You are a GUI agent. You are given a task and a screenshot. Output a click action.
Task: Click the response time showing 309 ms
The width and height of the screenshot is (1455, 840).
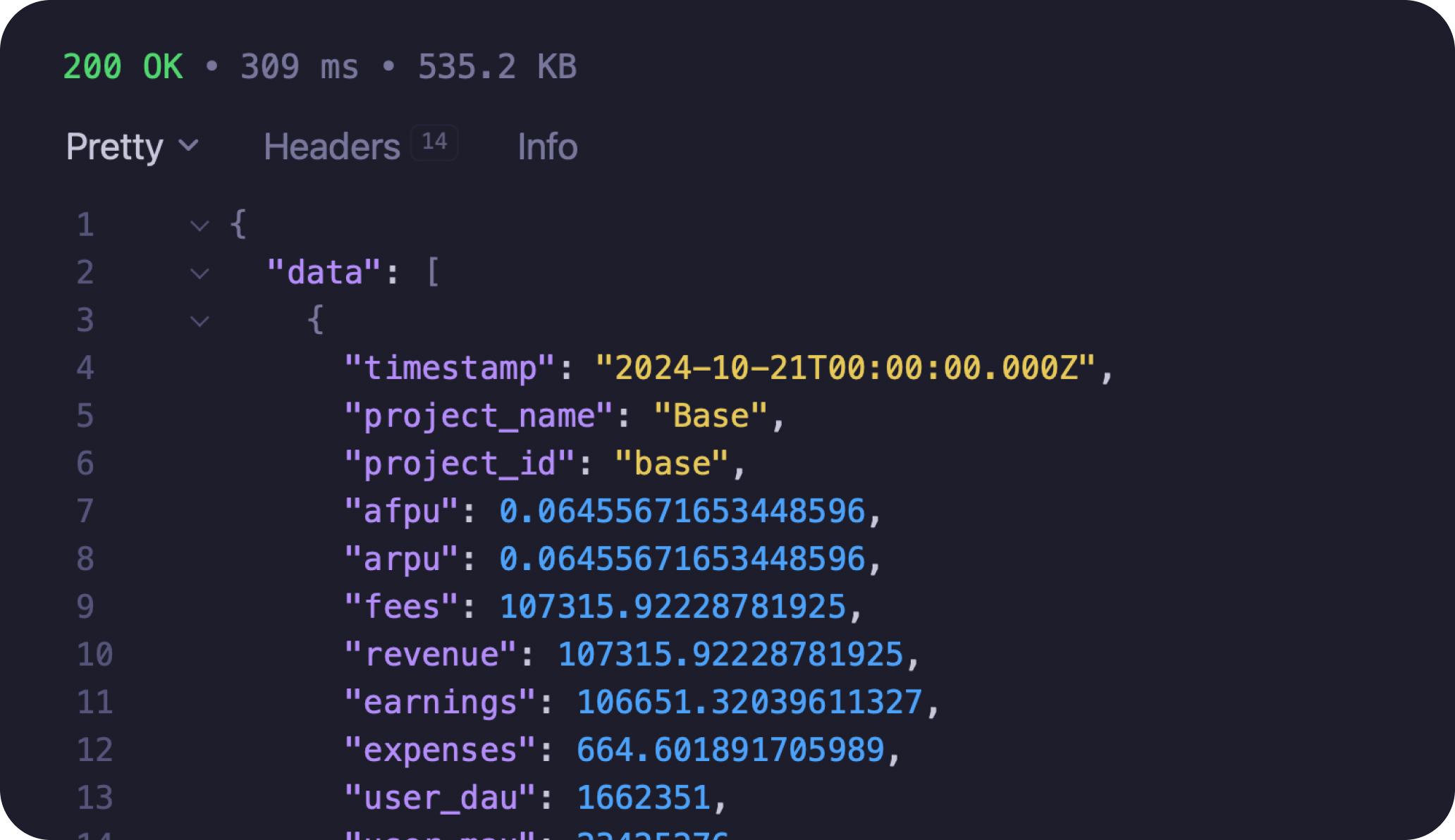300,66
